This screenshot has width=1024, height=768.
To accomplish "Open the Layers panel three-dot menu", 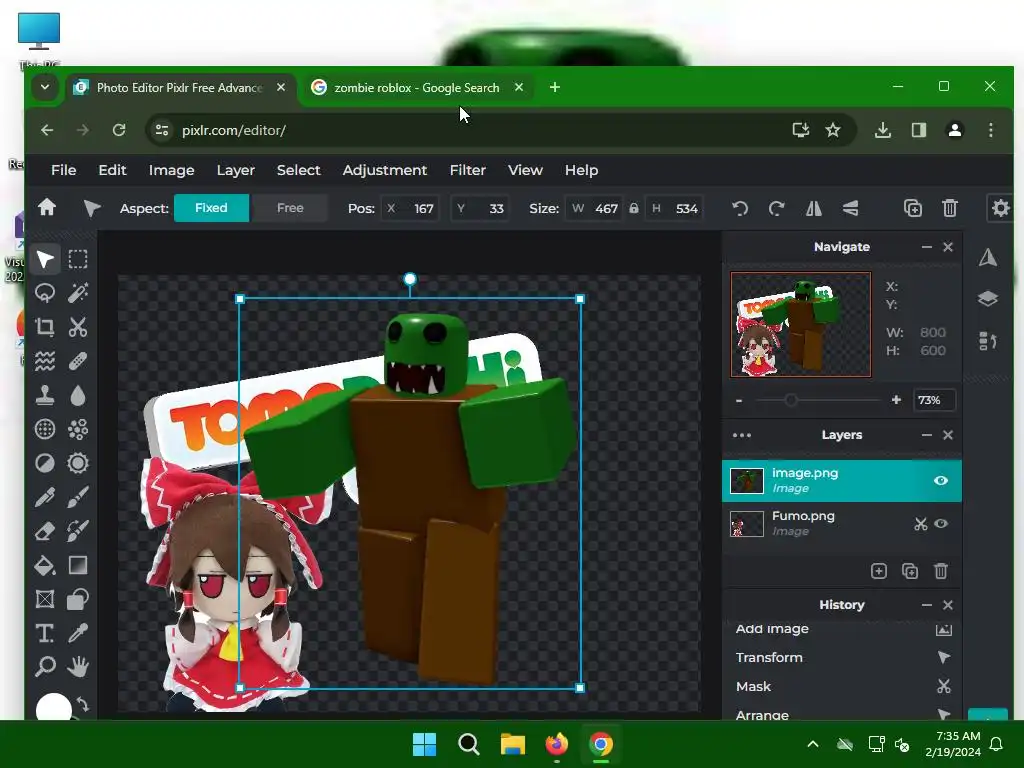I will 742,435.
